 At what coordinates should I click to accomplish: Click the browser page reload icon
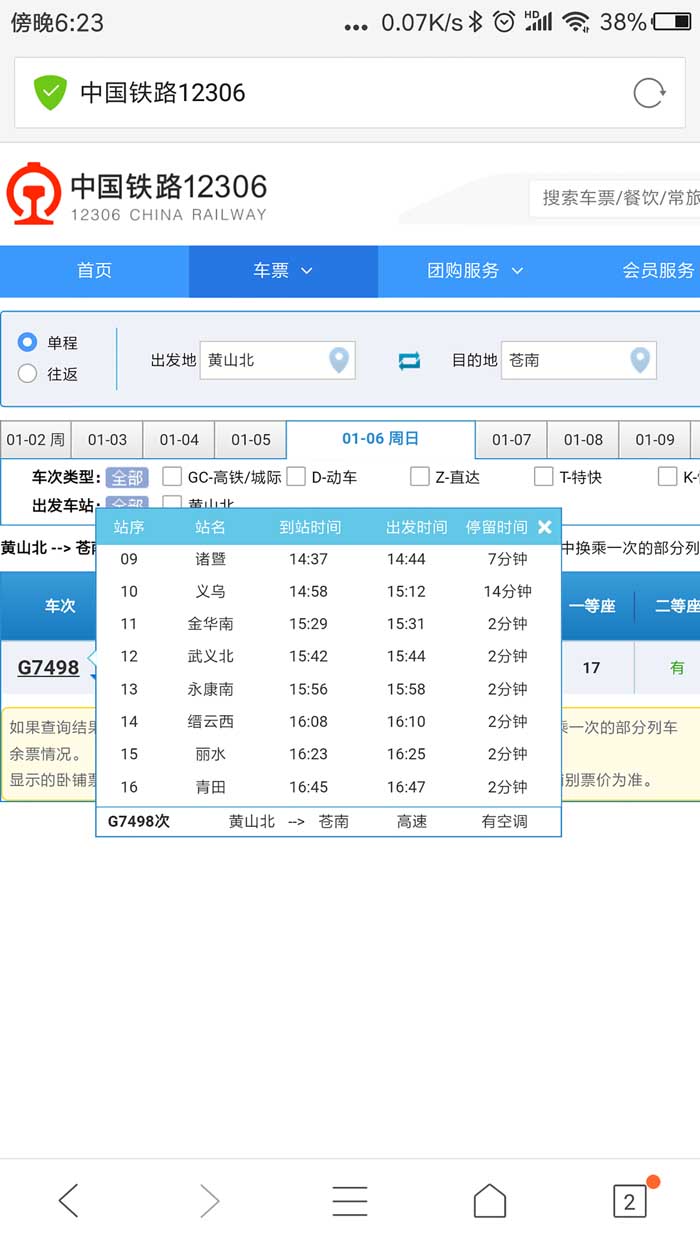pyautogui.click(x=649, y=93)
